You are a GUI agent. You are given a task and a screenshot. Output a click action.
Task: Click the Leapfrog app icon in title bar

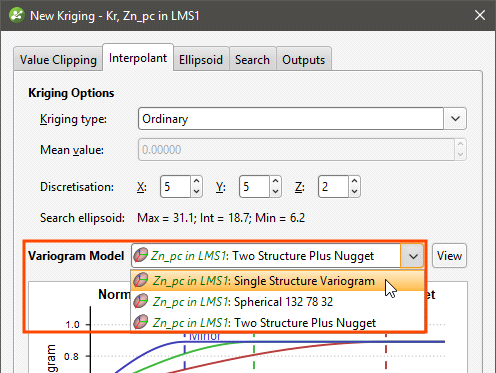(x=17, y=15)
